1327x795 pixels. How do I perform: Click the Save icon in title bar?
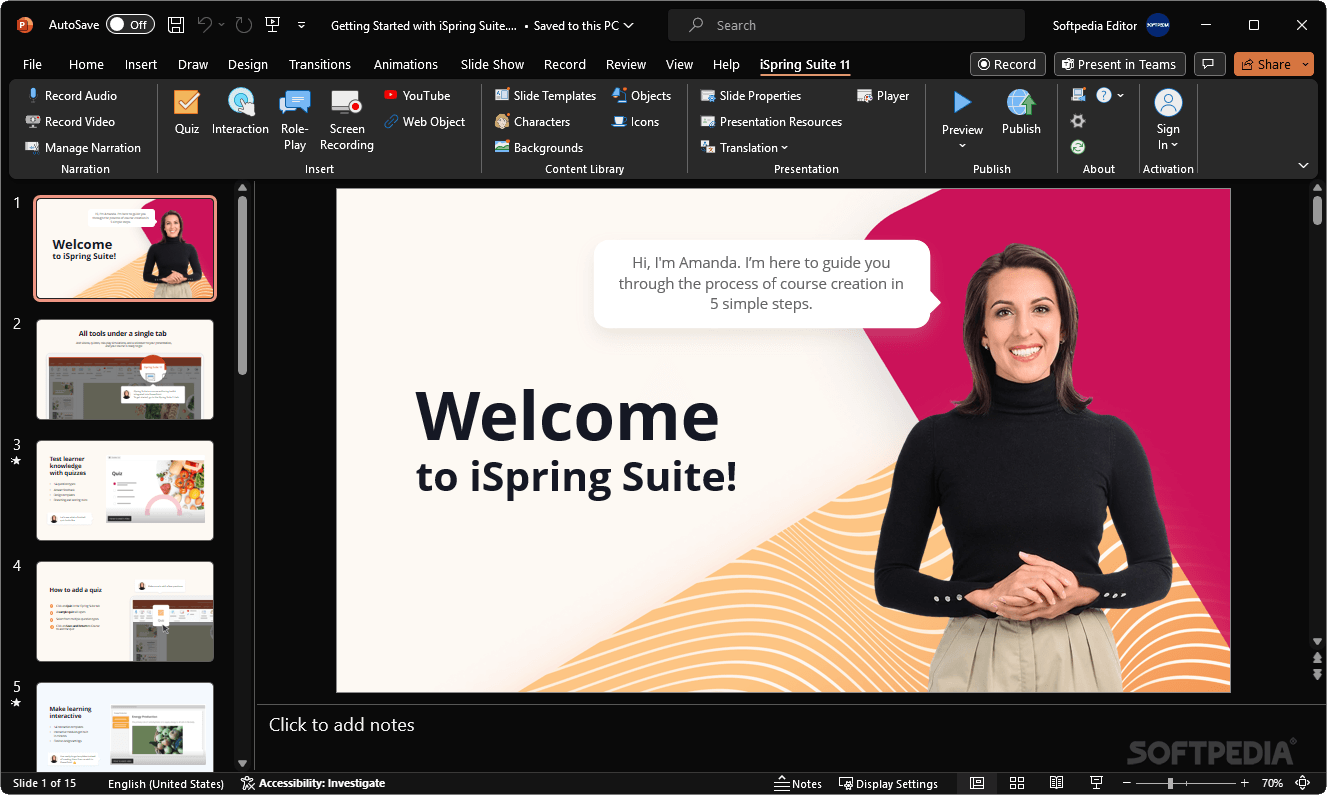click(176, 25)
